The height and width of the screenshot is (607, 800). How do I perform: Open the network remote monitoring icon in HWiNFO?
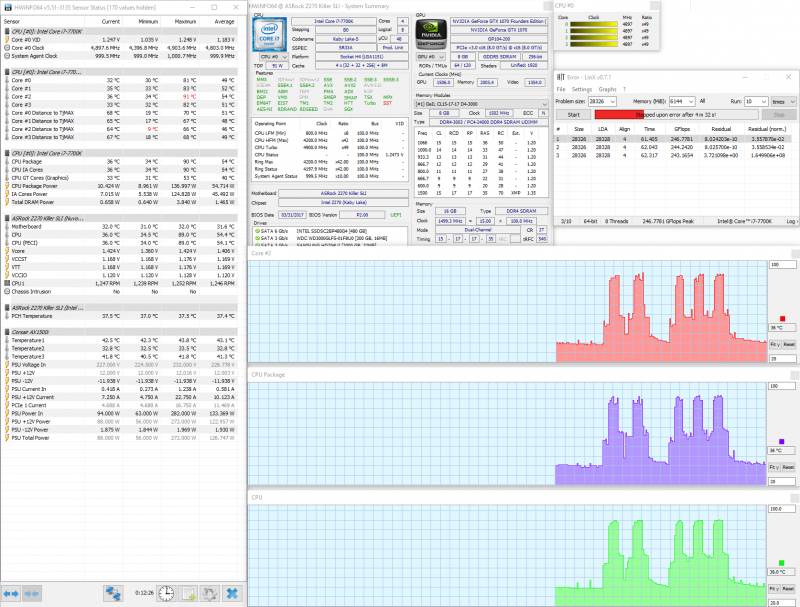(x=113, y=594)
